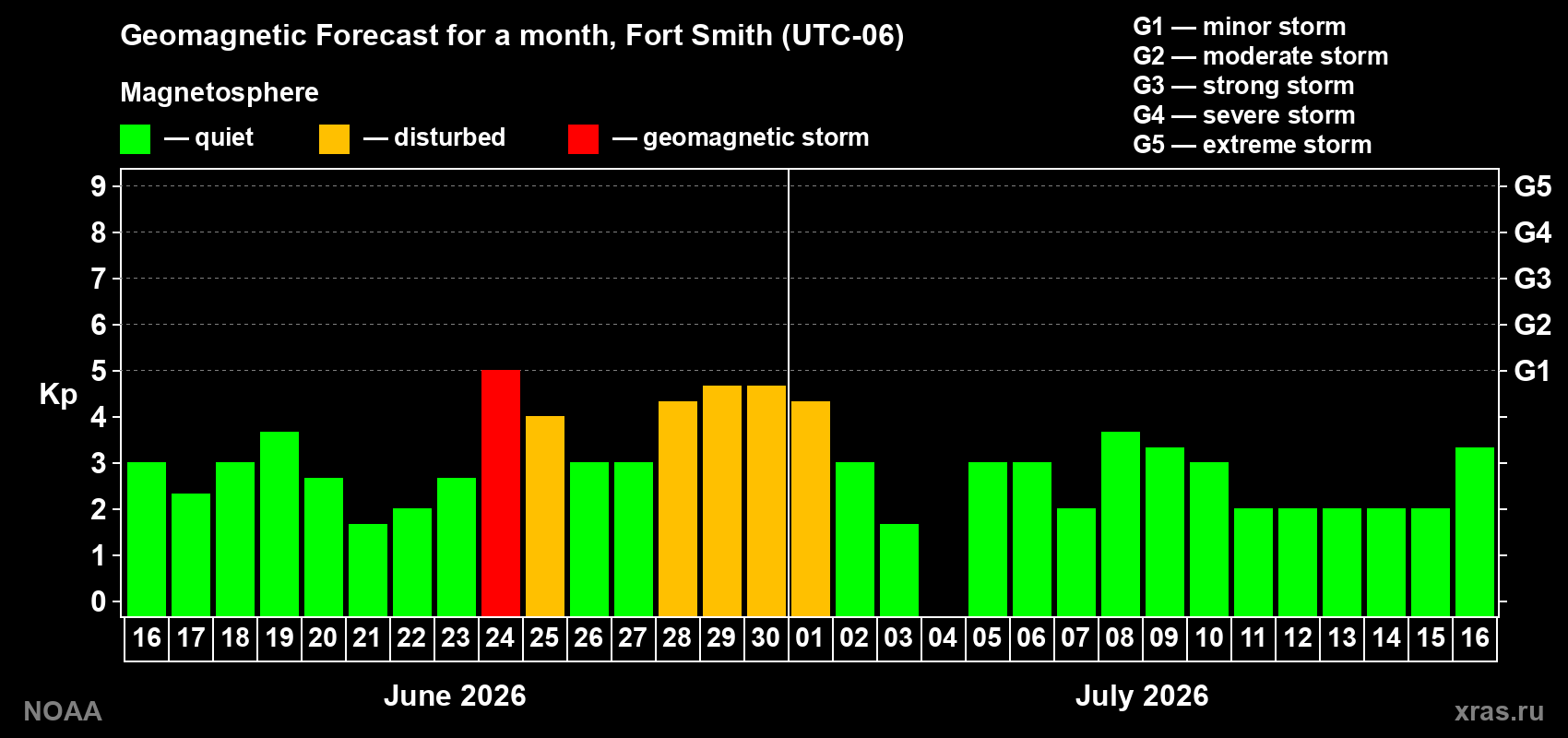1568x738 pixels.
Task: Click the red geomagnetic storm legend swatch
Action: (583, 139)
